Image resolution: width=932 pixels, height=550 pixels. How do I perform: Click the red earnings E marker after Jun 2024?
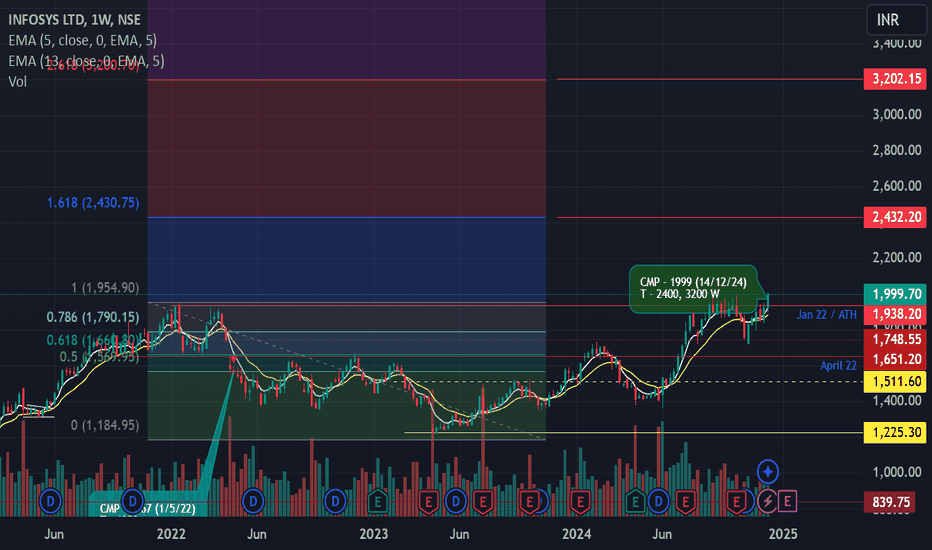click(x=685, y=502)
